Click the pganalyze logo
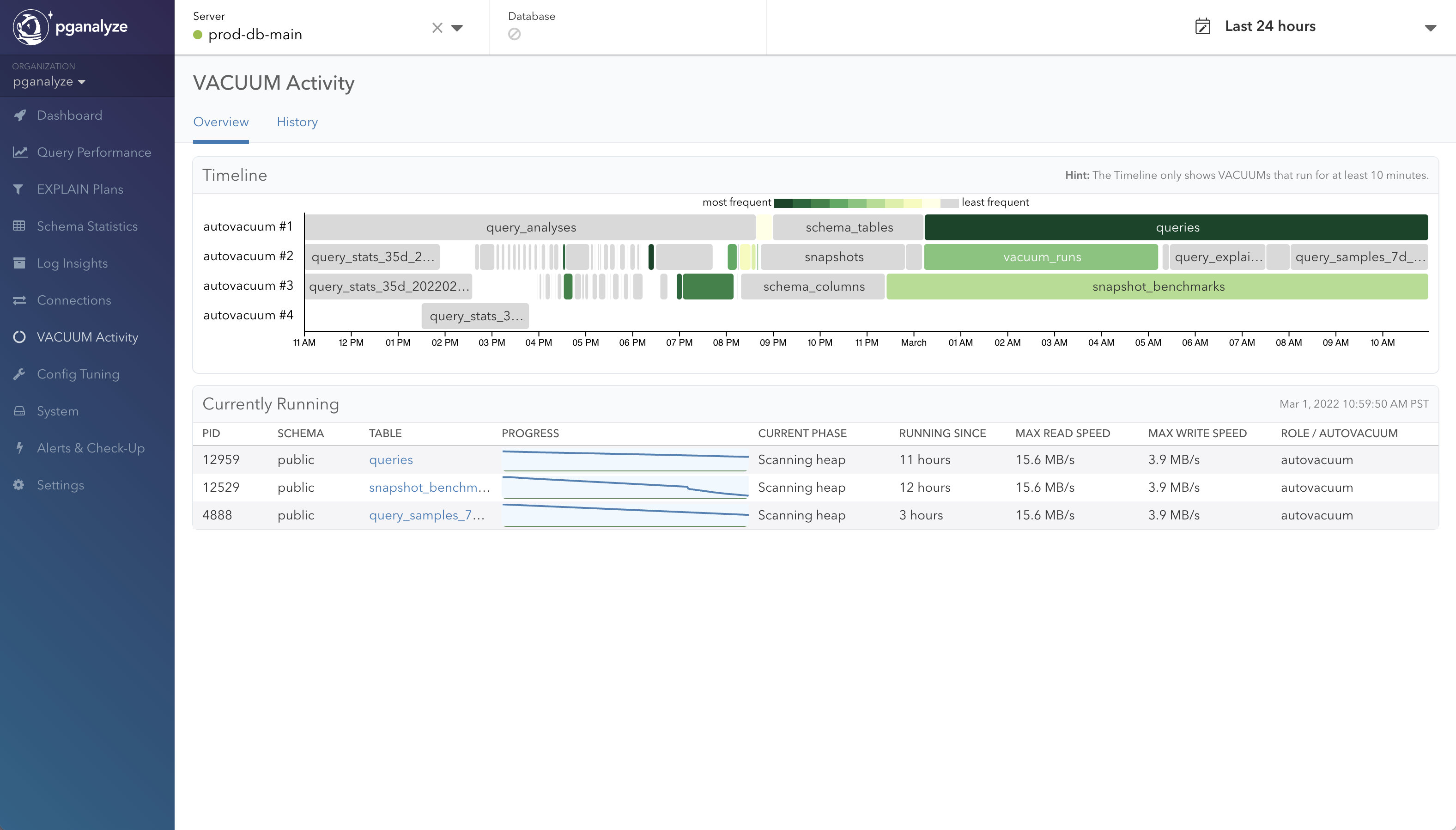Screen dimensions: 1456x830 (x=69, y=26)
